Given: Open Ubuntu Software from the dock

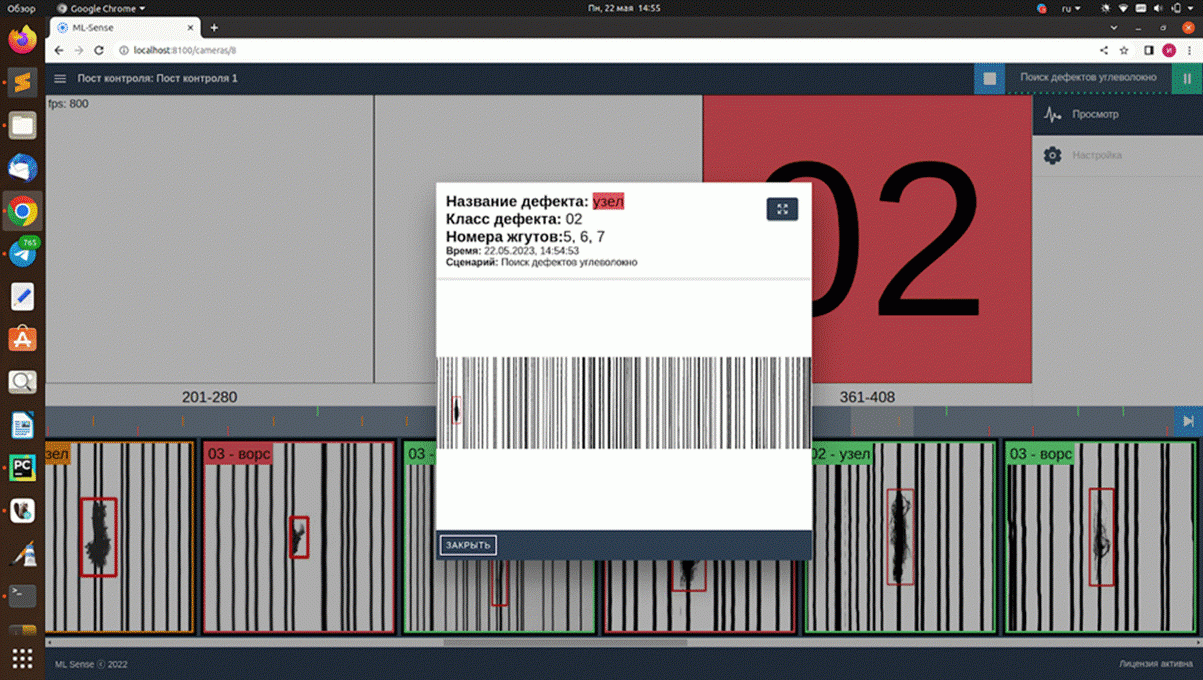Looking at the screenshot, I should point(22,339).
